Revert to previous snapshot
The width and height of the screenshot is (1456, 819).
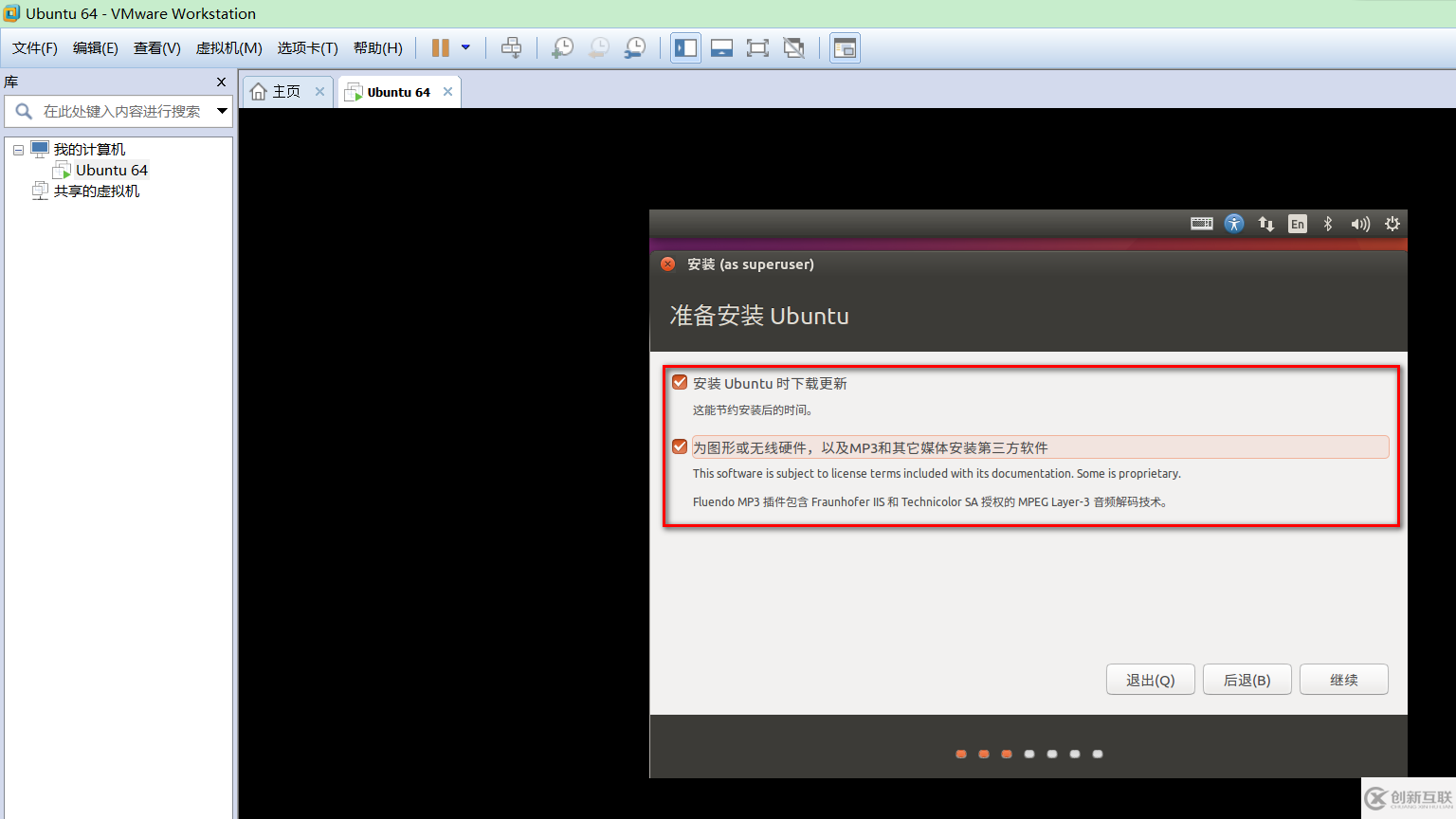(x=598, y=47)
